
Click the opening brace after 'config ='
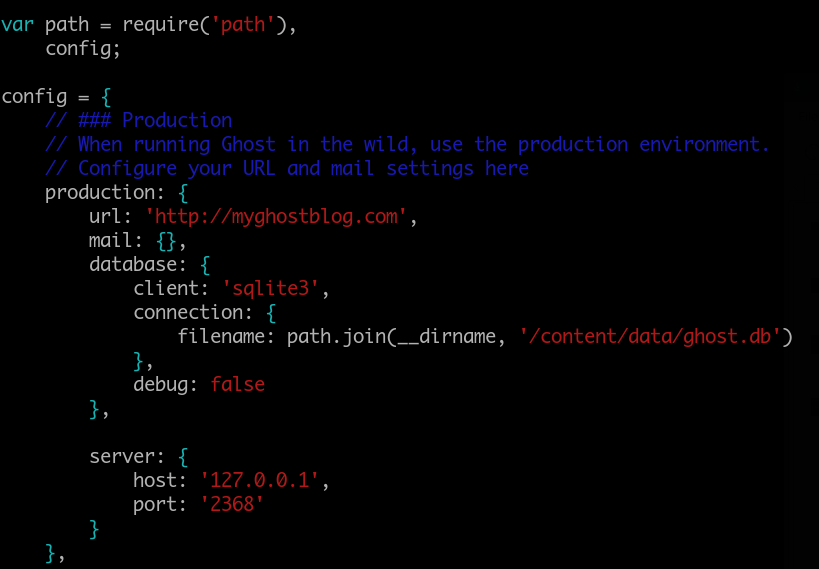[x=106, y=97]
